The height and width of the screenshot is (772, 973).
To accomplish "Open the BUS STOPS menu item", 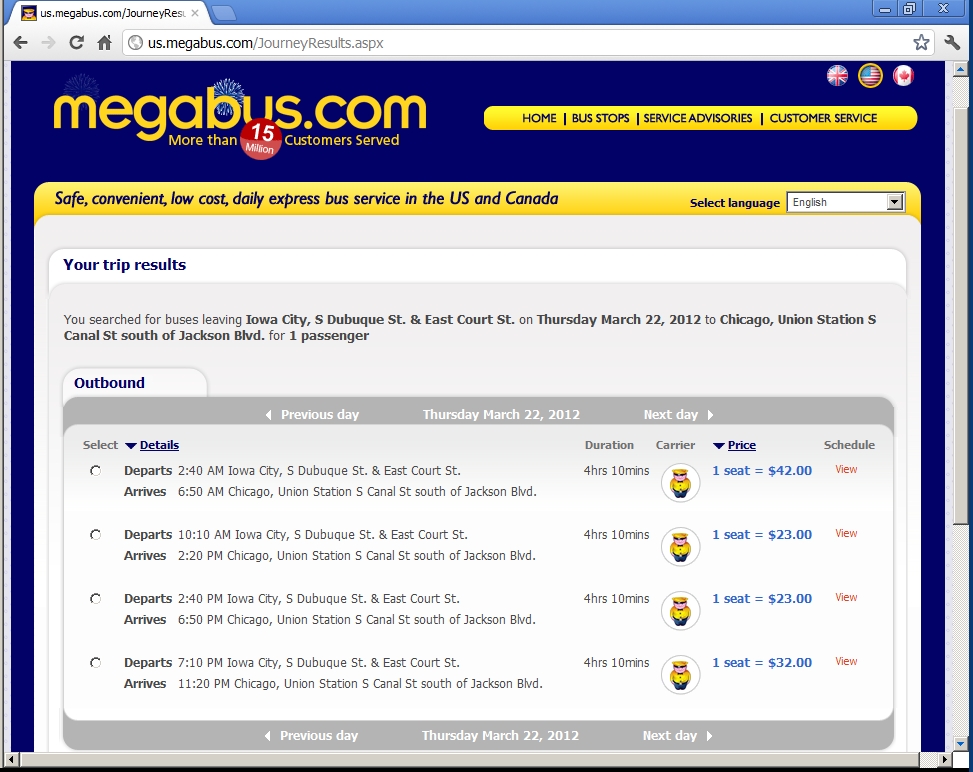I will pos(600,118).
